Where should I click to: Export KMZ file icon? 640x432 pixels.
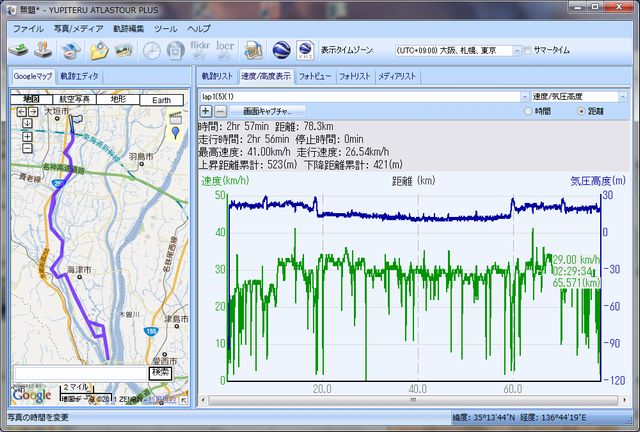point(305,51)
